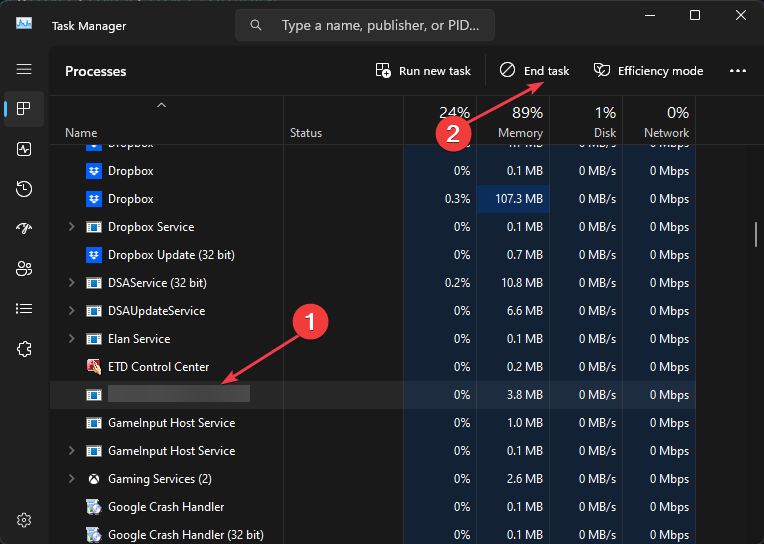Click the 0.3% CPU cell
Image resolution: width=764 pixels, height=544 pixels.
pyautogui.click(x=440, y=199)
